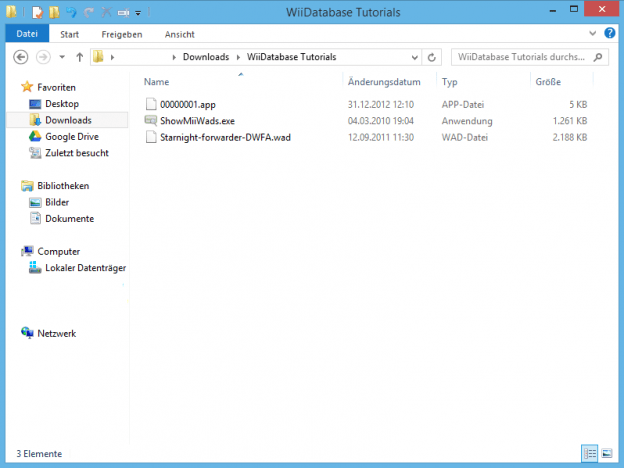Switch to the Start ribbon tab

click(x=69, y=35)
